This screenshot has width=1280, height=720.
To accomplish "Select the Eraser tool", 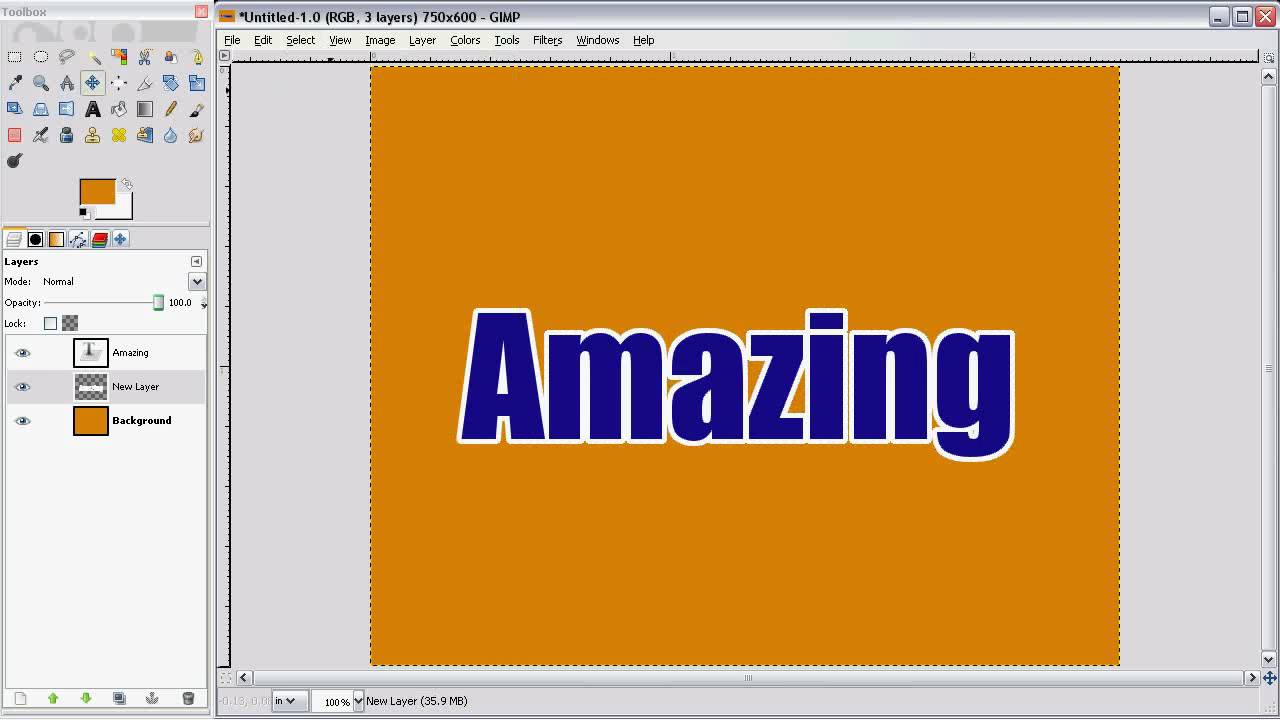I will (x=14, y=135).
